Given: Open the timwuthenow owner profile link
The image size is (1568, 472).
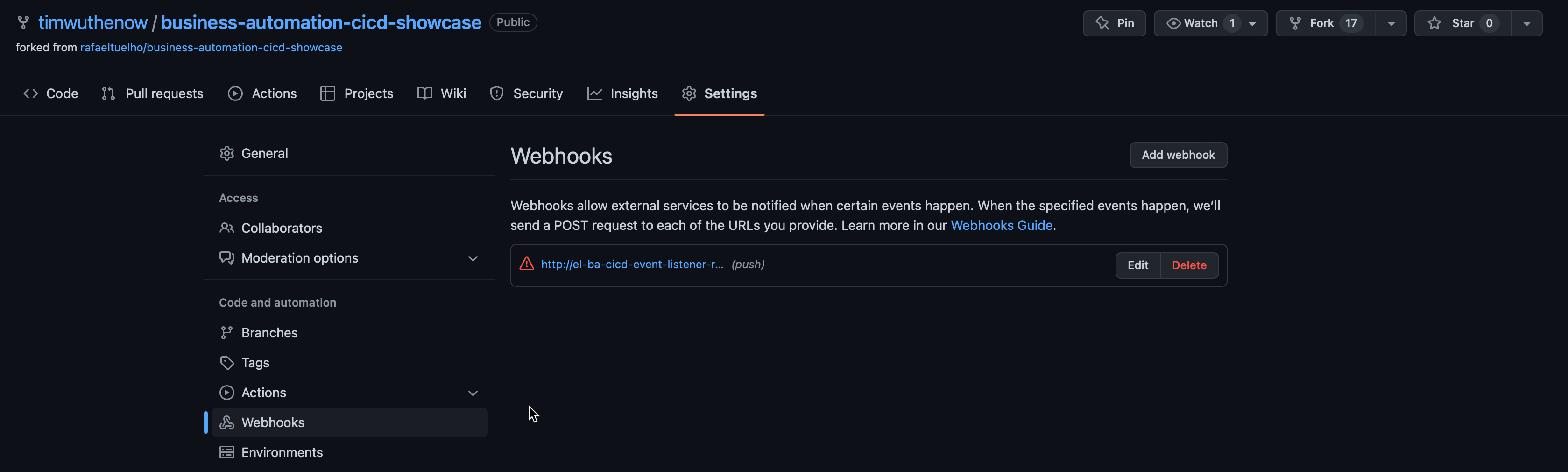Looking at the screenshot, I should click(x=92, y=22).
